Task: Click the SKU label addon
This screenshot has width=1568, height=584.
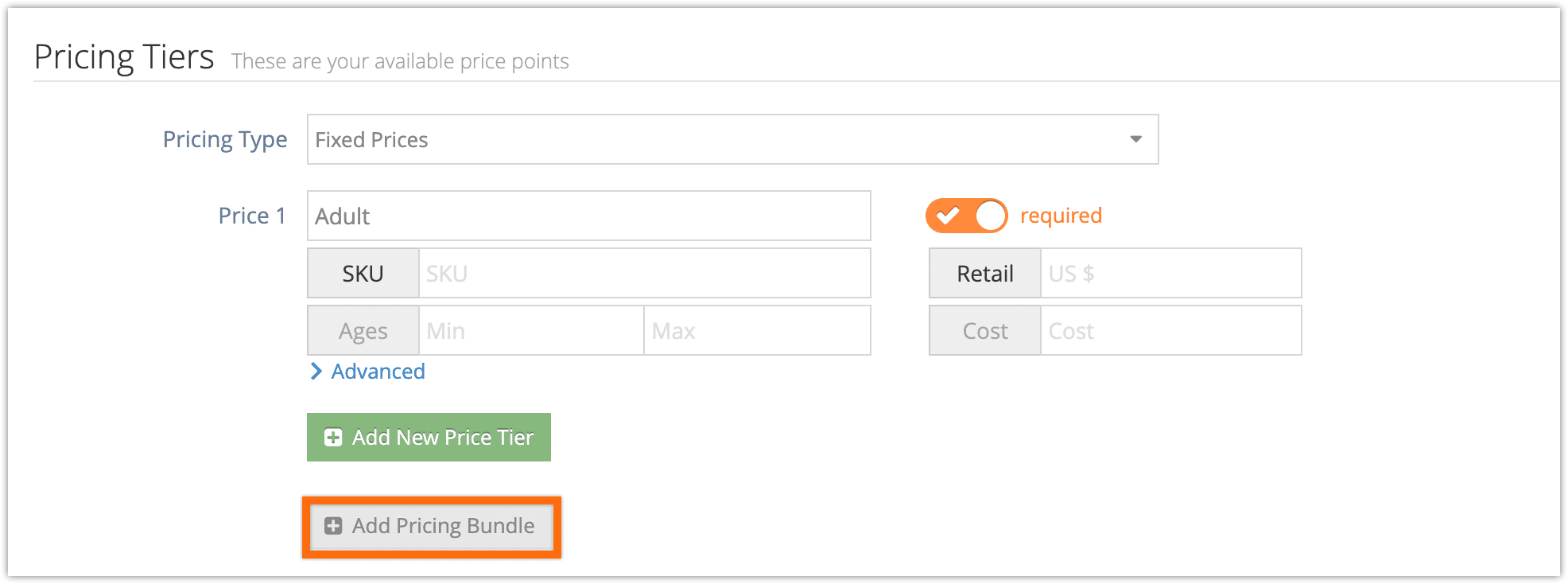Action: coord(363,273)
